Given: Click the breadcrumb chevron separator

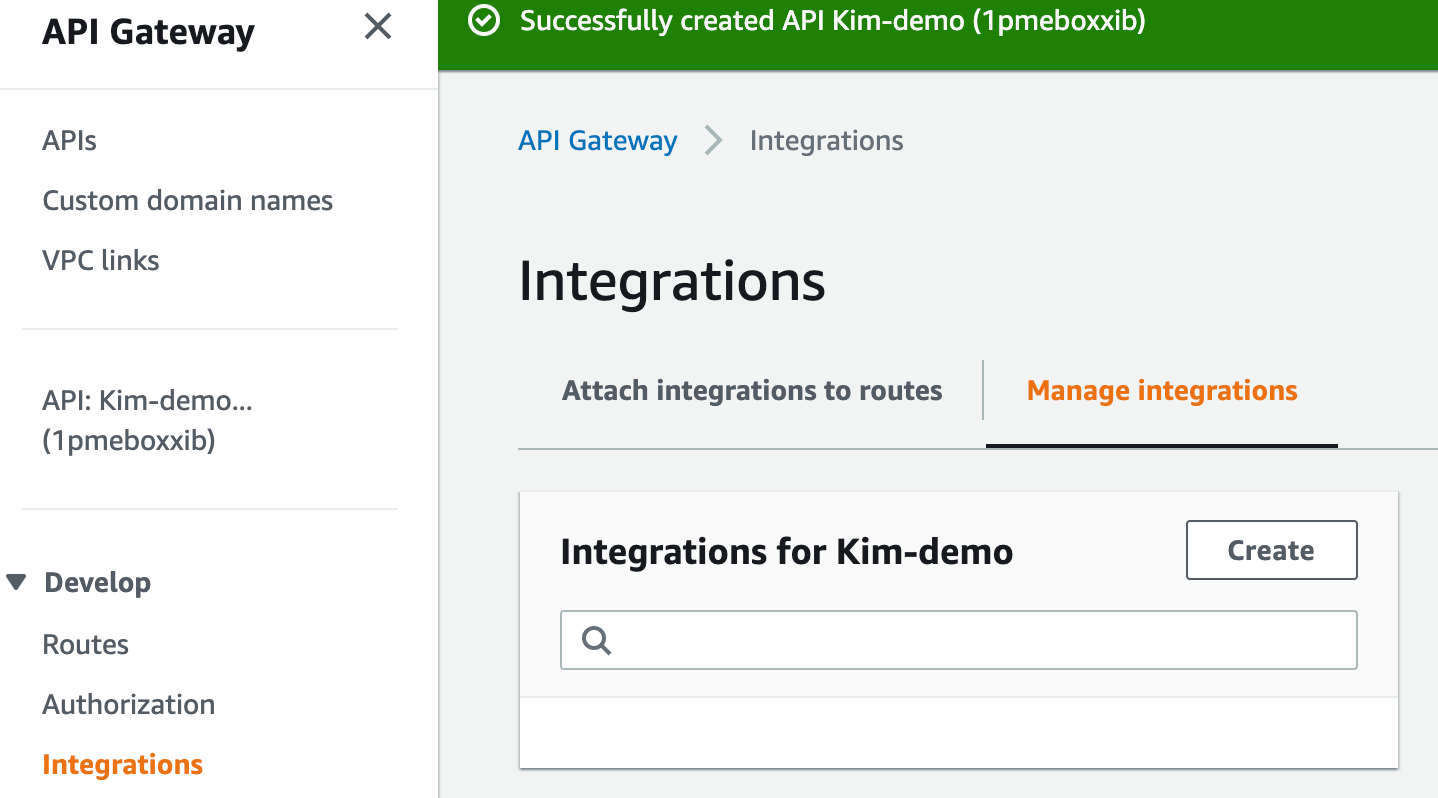Looking at the screenshot, I should [x=713, y=140].
